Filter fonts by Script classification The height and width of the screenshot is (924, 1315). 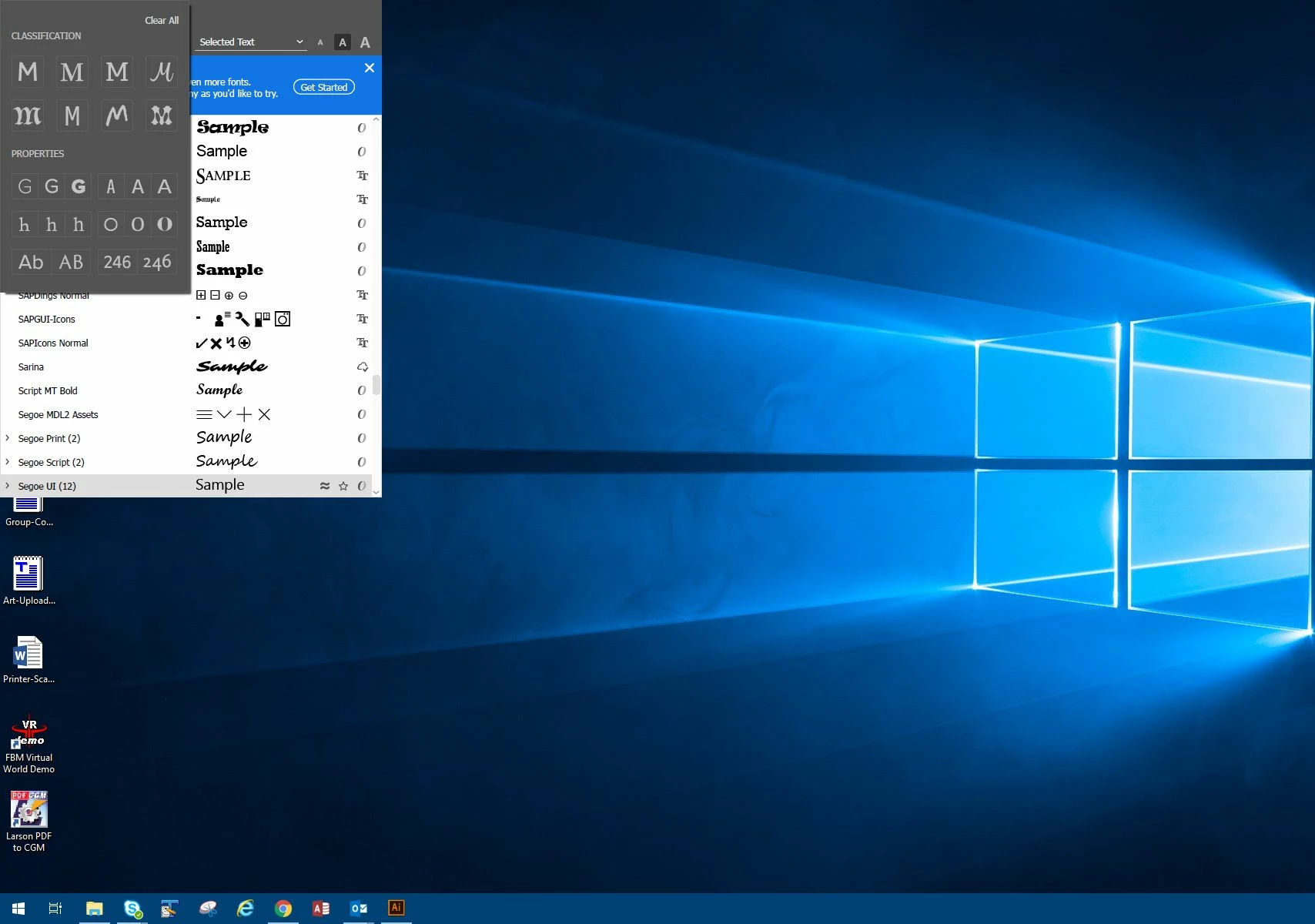[x=162, y=72]
